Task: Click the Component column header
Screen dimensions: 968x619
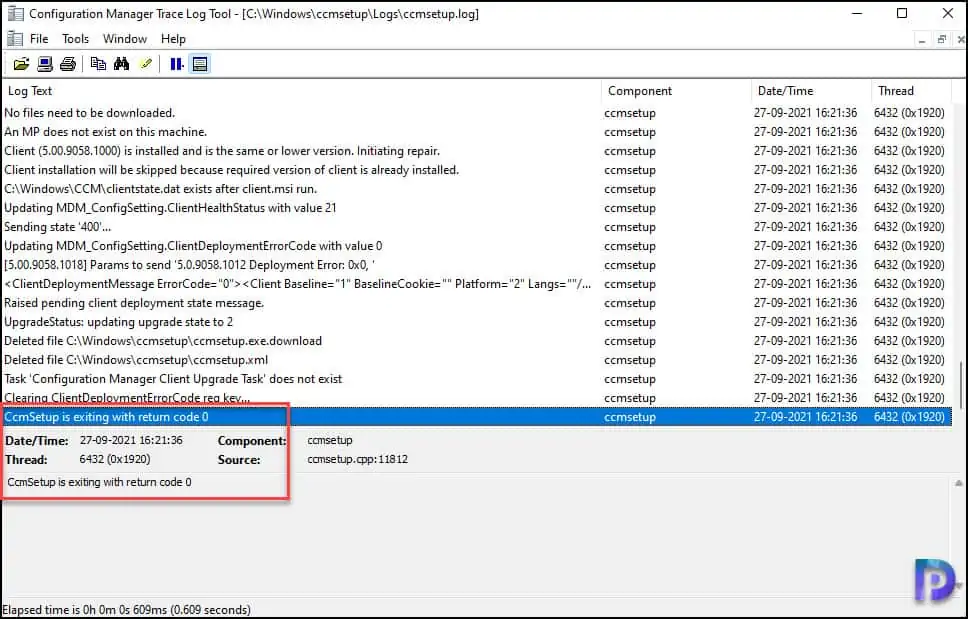Action: coord(675,91)
